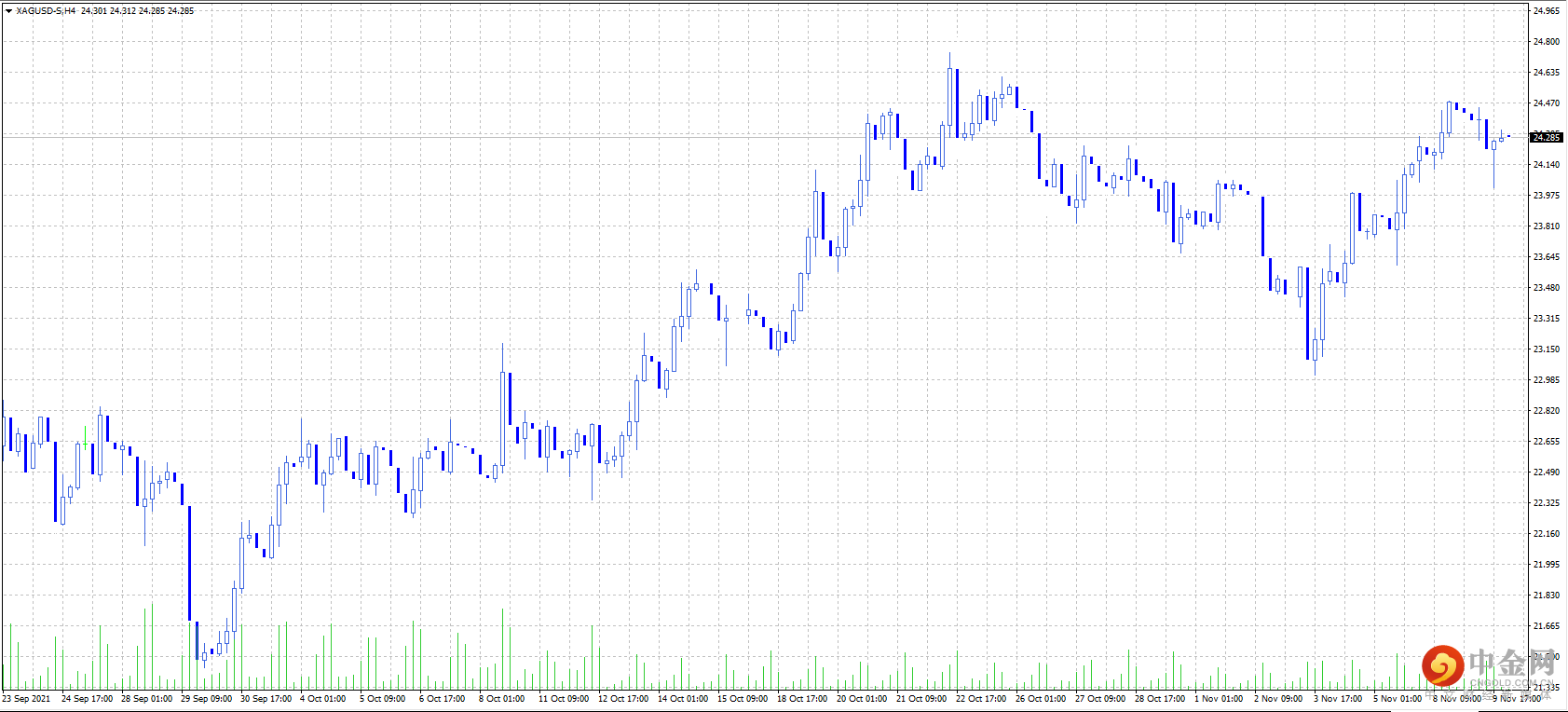The width and height of the screenshot is (1568, 712).
Task: Click the 23.150 price axis label
Action: pyautogui.click(x=1547, y=349)
